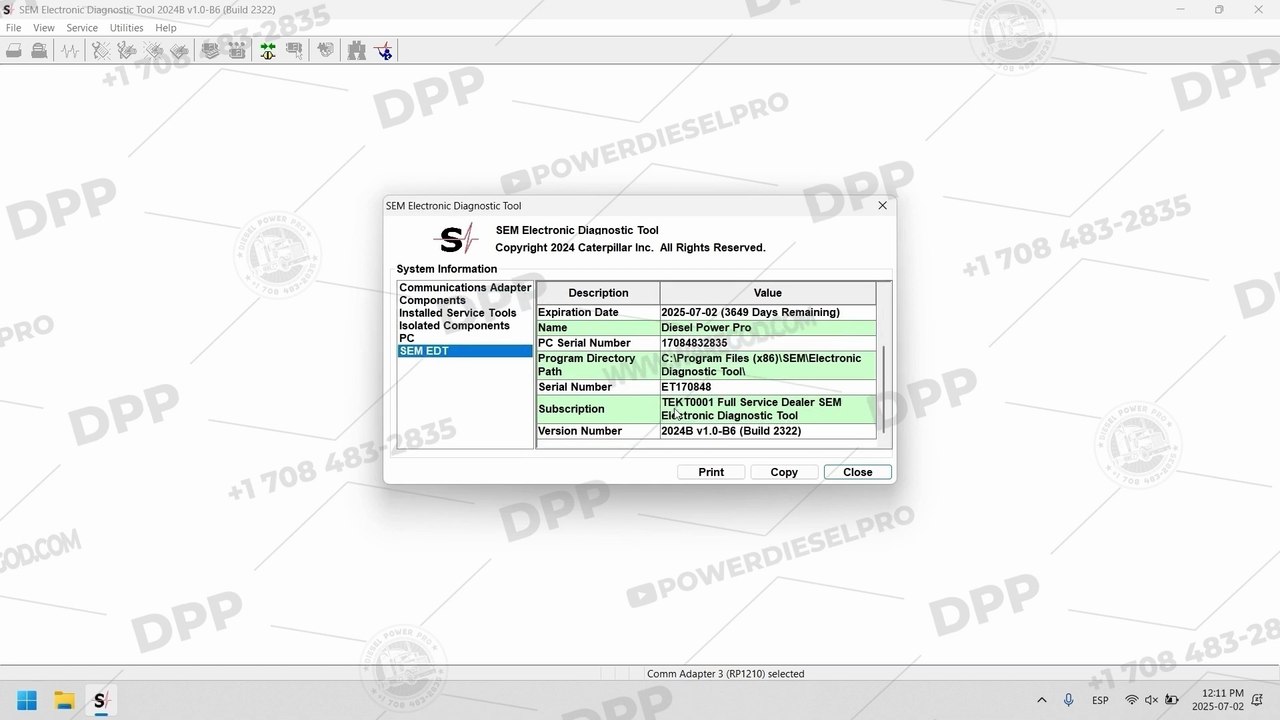The height and width of the screenshot is (720, 1280).
Task: Click the battery tray icon
Action: (x=1171, y=700)
